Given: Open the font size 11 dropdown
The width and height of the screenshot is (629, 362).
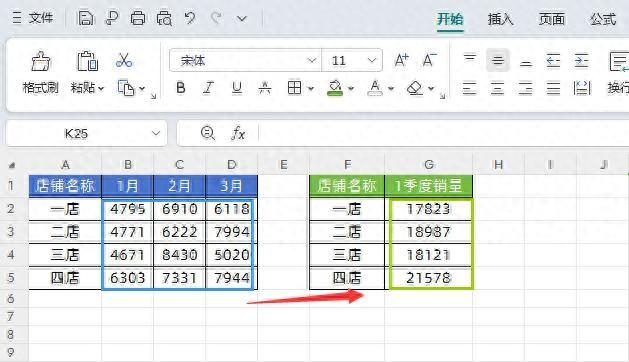Looking at the screenshot, I should pos(372,61).
